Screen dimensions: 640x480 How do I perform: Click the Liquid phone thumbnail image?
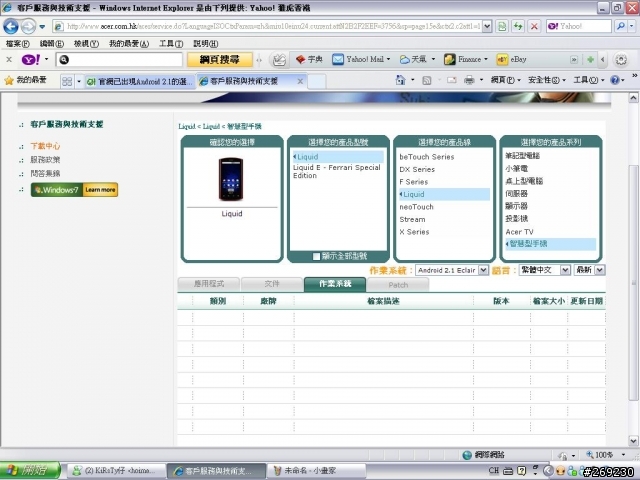(x=231, y=179)
